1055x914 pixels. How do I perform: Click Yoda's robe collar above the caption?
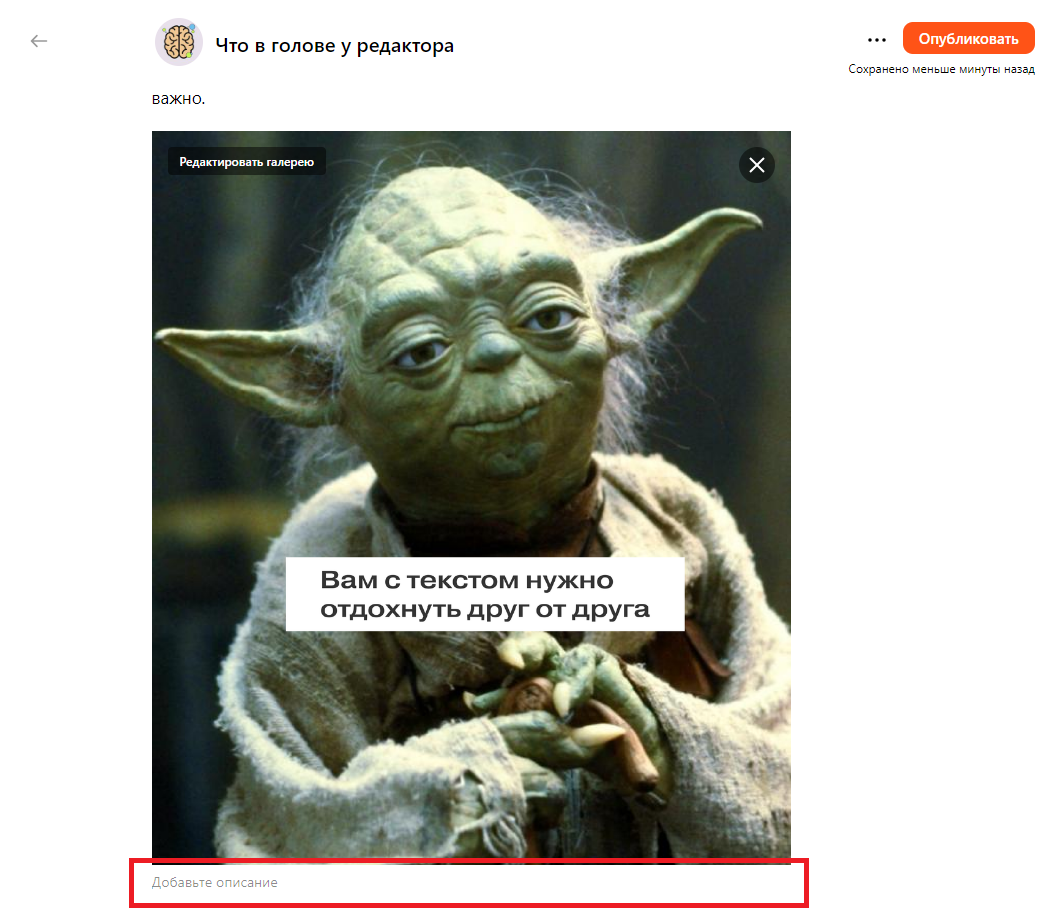click(480, 520)
